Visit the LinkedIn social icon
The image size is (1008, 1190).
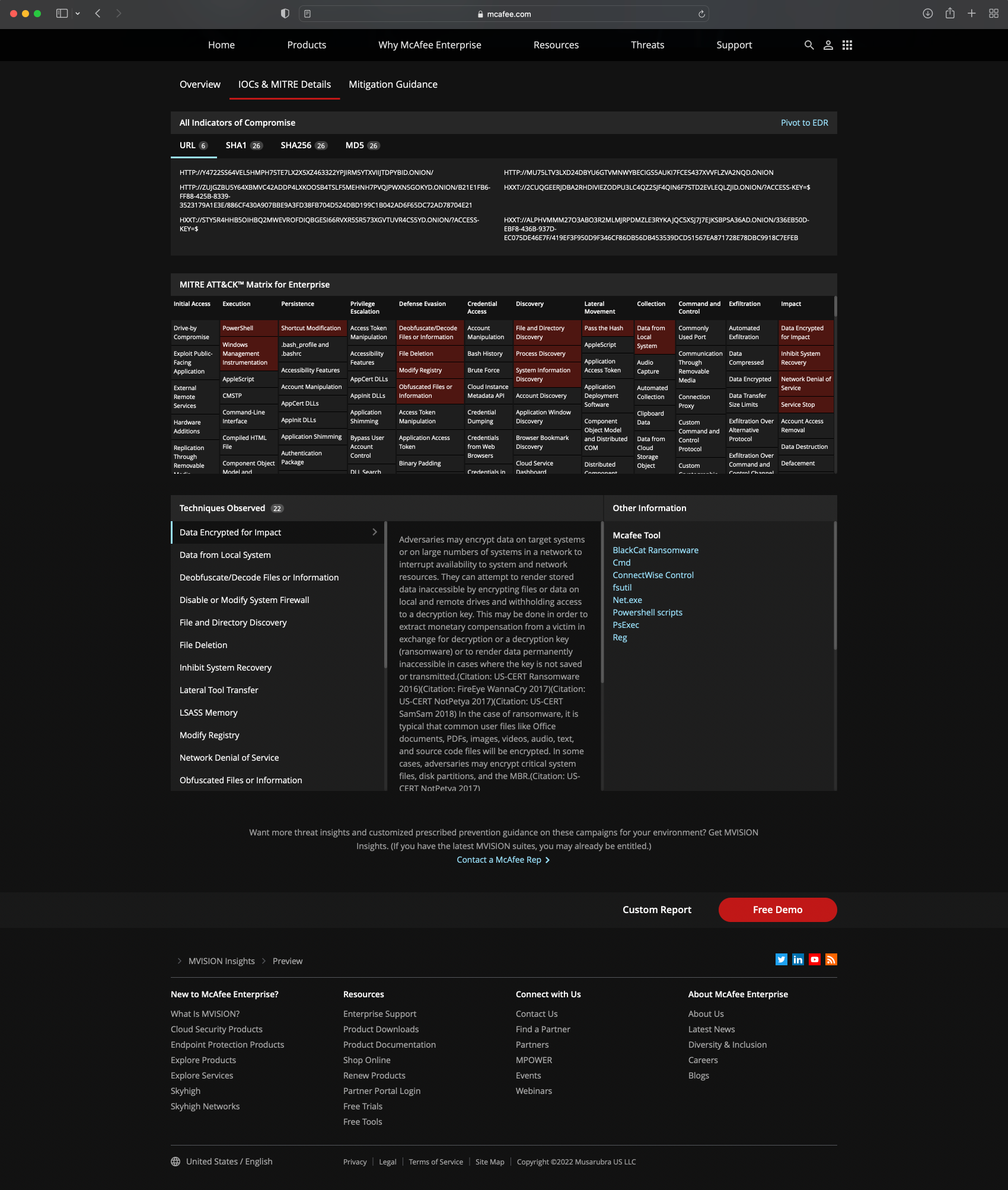[x=798, y=959]
